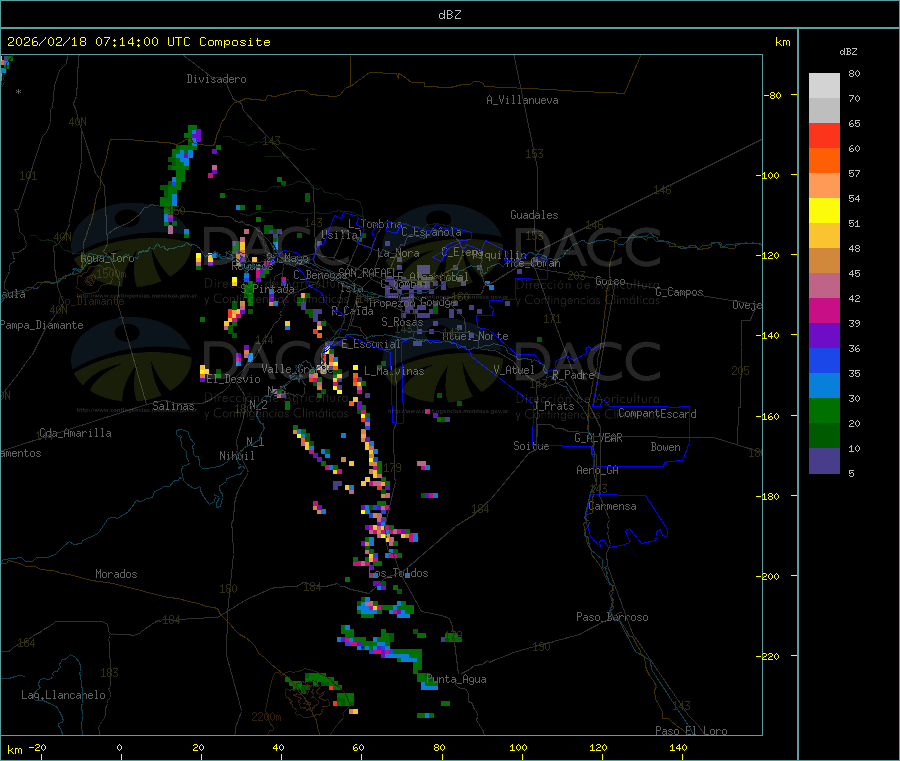Click the timestamp '2026/02/18 07:14:00 UTC Composite'
Viewport: 900px width, 761px height.
138,42
